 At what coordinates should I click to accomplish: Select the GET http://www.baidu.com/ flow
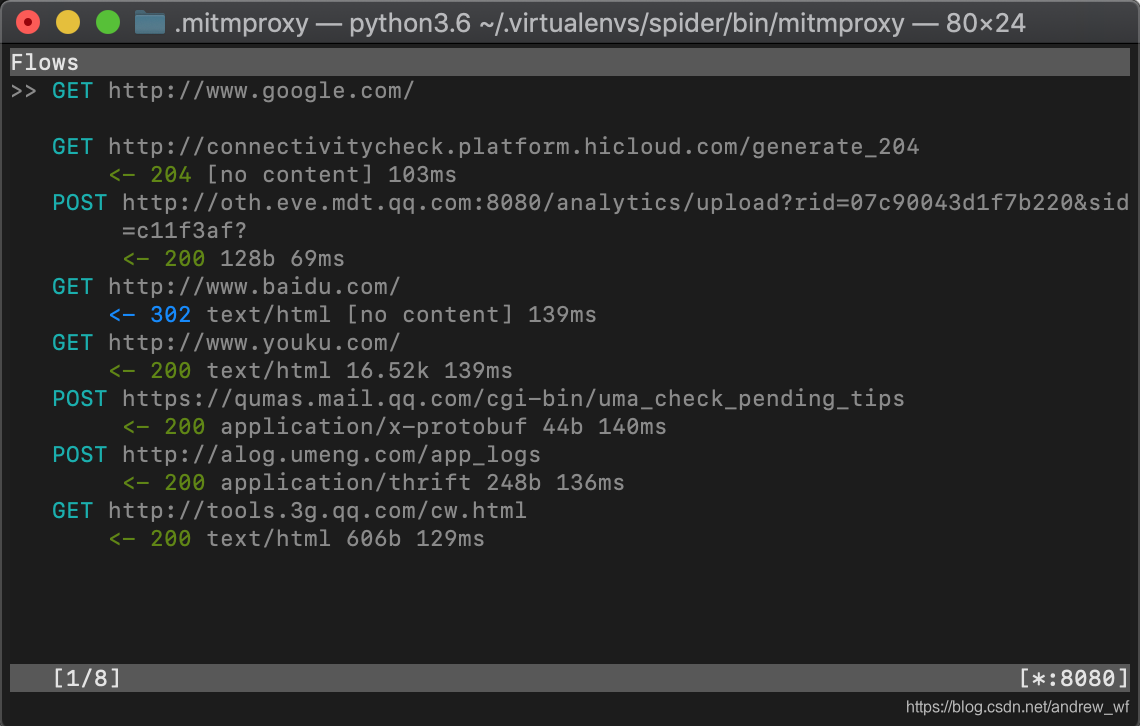click(226, 286)
